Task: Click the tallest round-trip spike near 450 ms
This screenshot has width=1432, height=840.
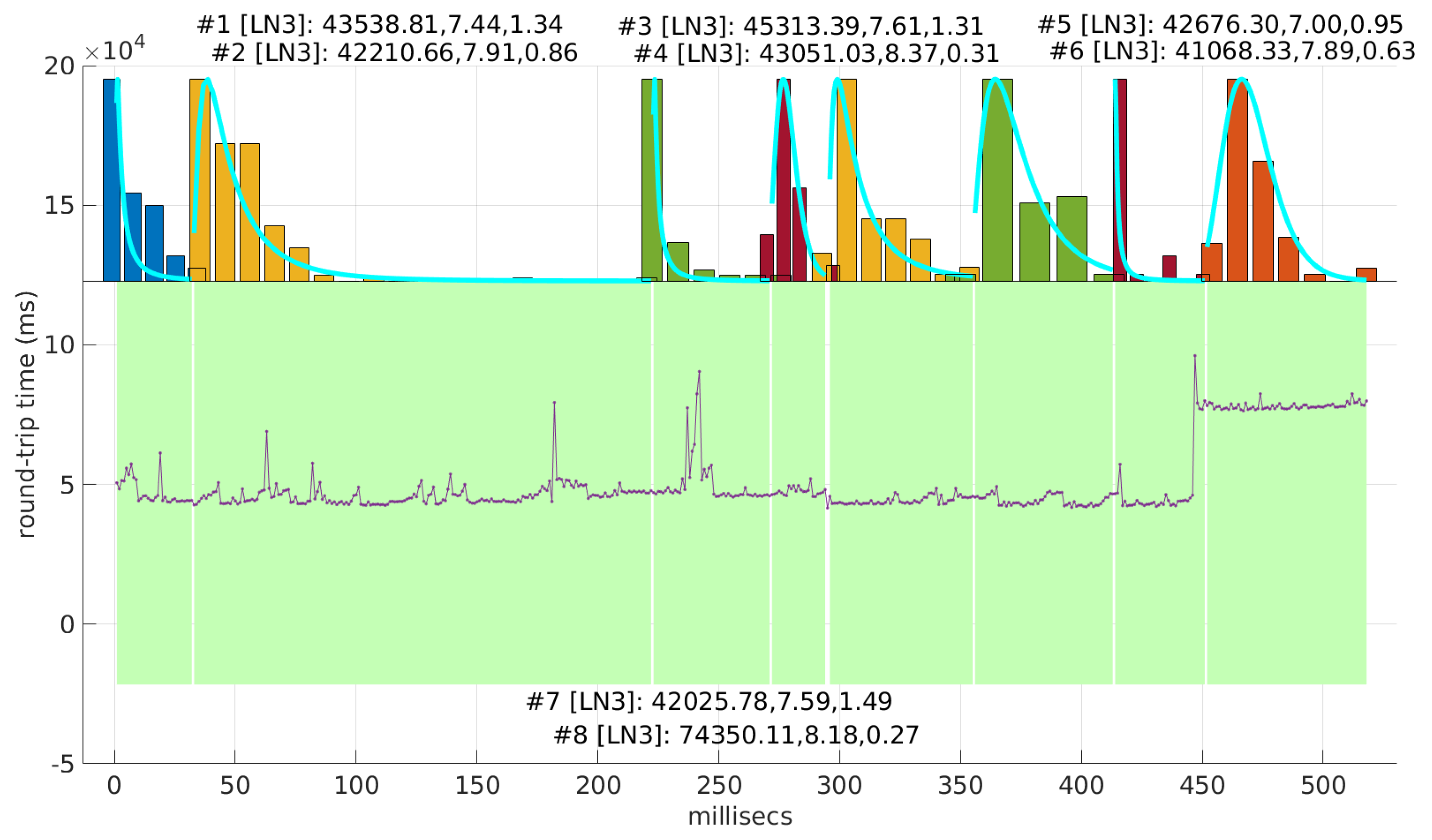Action: coord(1195,355)
